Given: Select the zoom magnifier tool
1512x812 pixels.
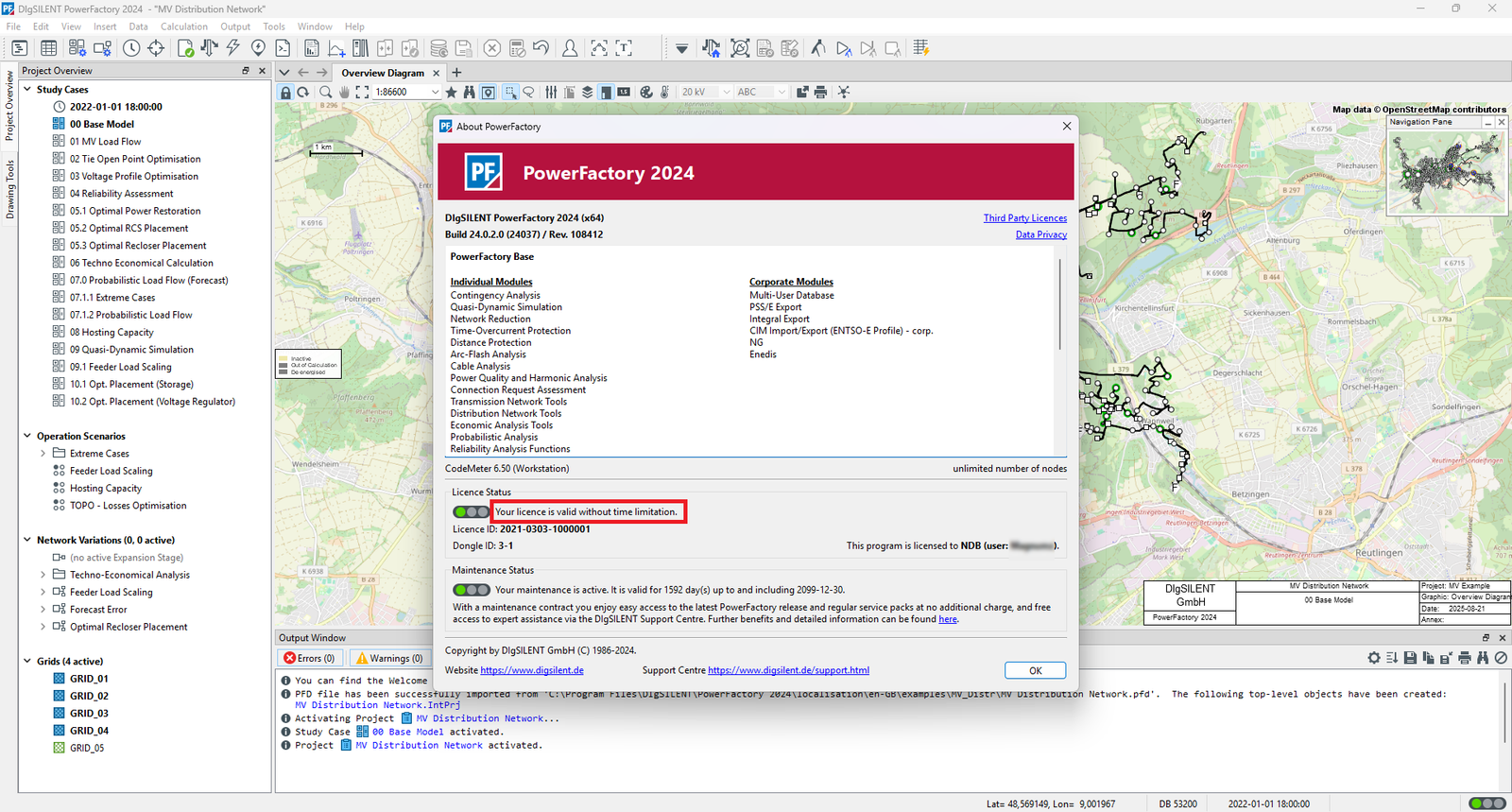Looking at the screenshot, I should click(325, 92).
